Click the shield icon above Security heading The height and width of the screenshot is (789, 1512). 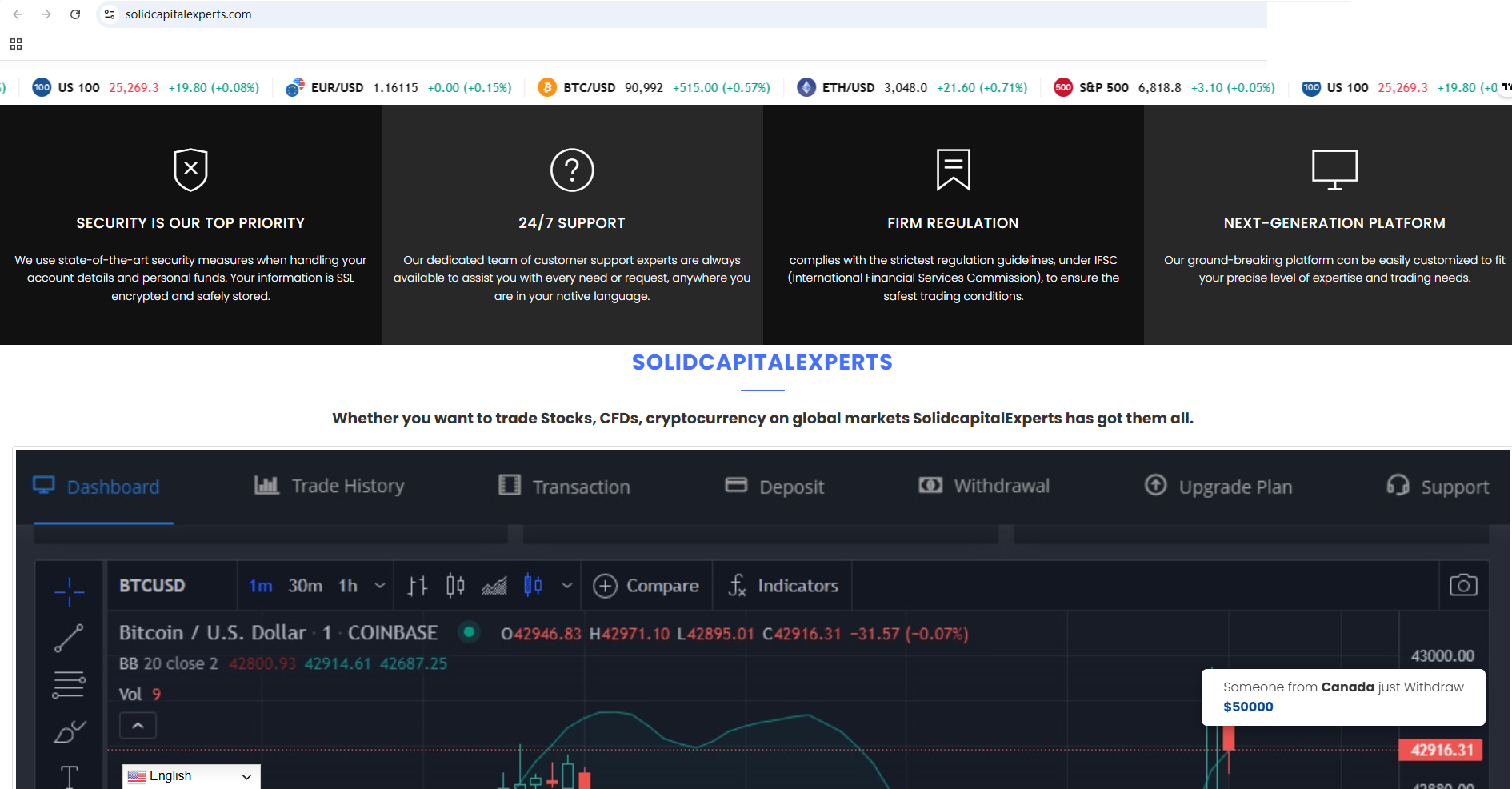(190, 170)
